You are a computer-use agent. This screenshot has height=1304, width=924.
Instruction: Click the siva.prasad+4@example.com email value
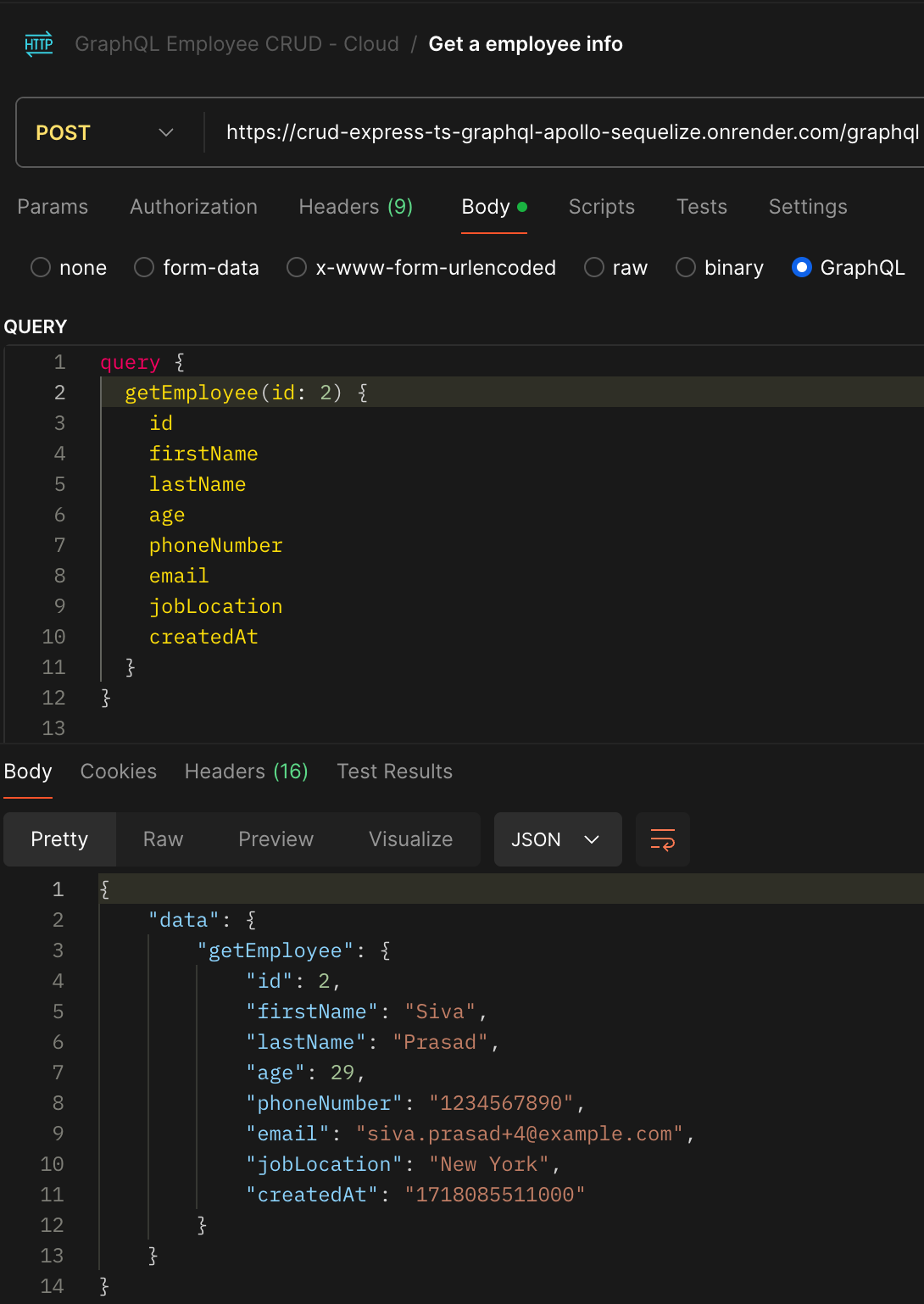(x=520, y=1134)
